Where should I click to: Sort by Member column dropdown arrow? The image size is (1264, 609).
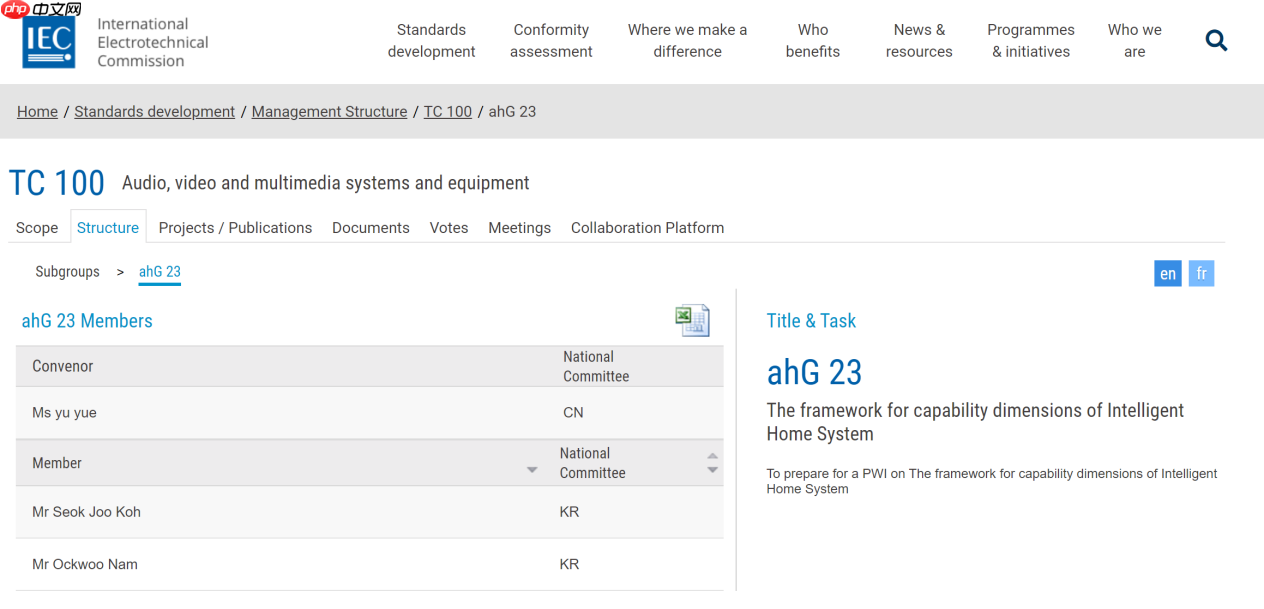pos(532,470)
